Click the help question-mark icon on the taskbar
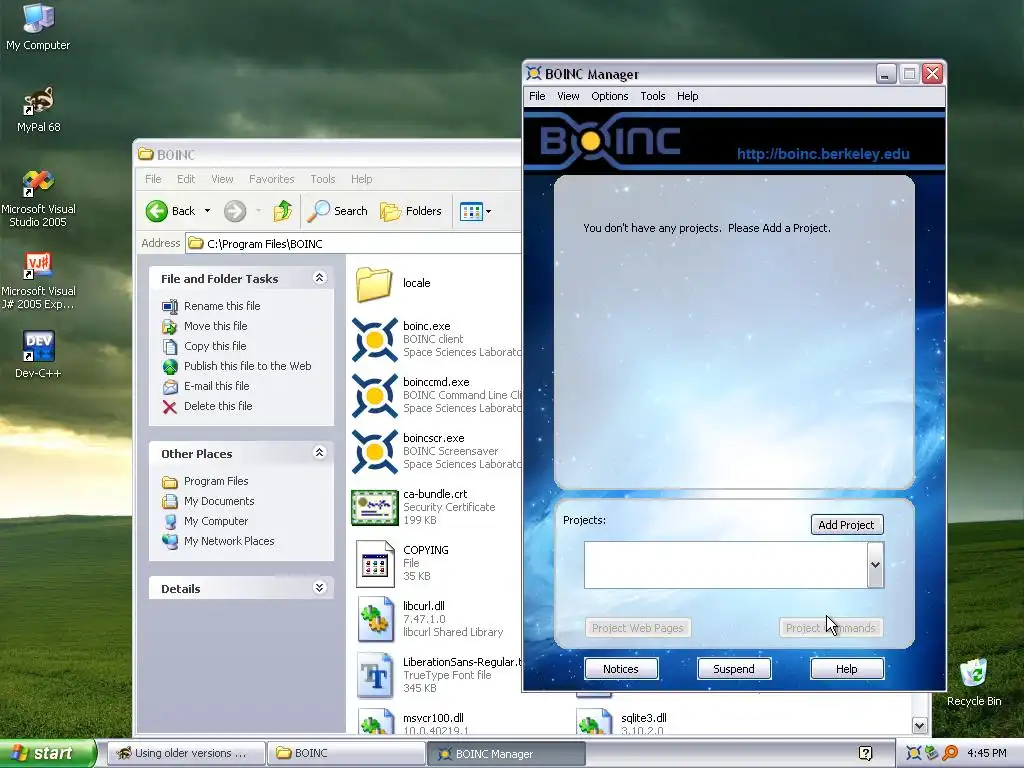The image size is (1024, 768). 865,753
